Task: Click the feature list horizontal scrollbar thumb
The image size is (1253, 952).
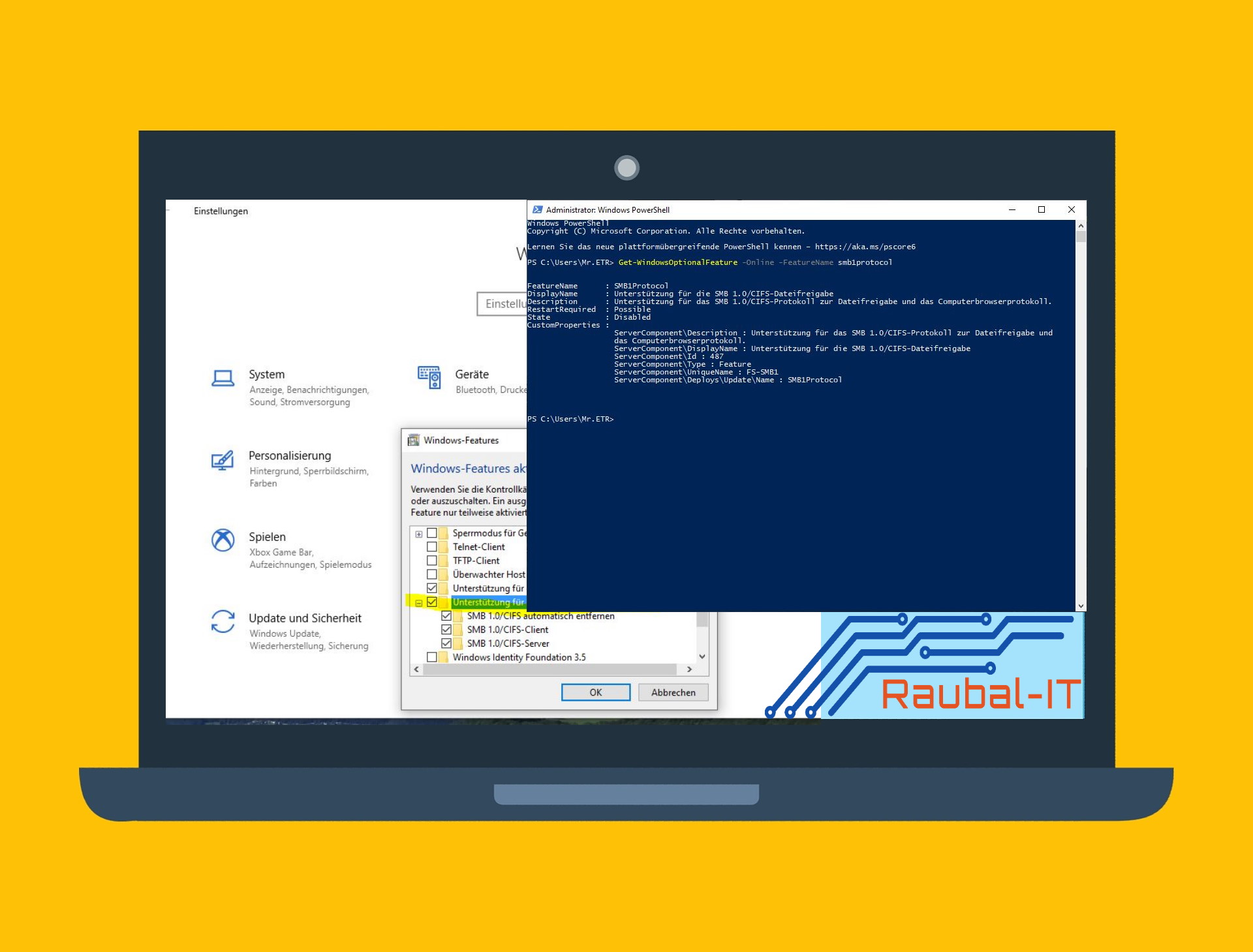Action: tap(550, 669)
